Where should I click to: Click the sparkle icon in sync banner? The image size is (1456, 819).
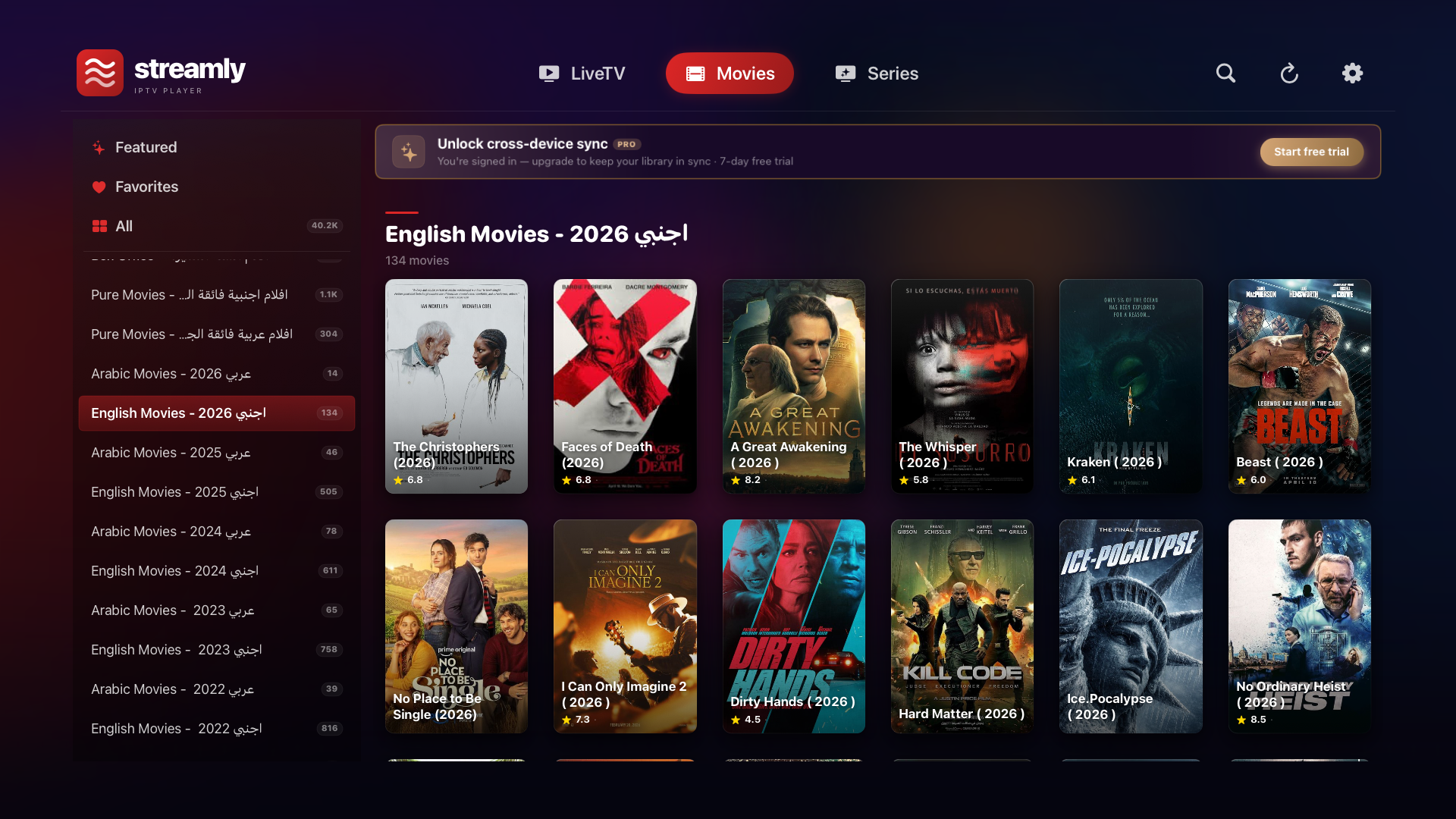click(x=409, y=152)
